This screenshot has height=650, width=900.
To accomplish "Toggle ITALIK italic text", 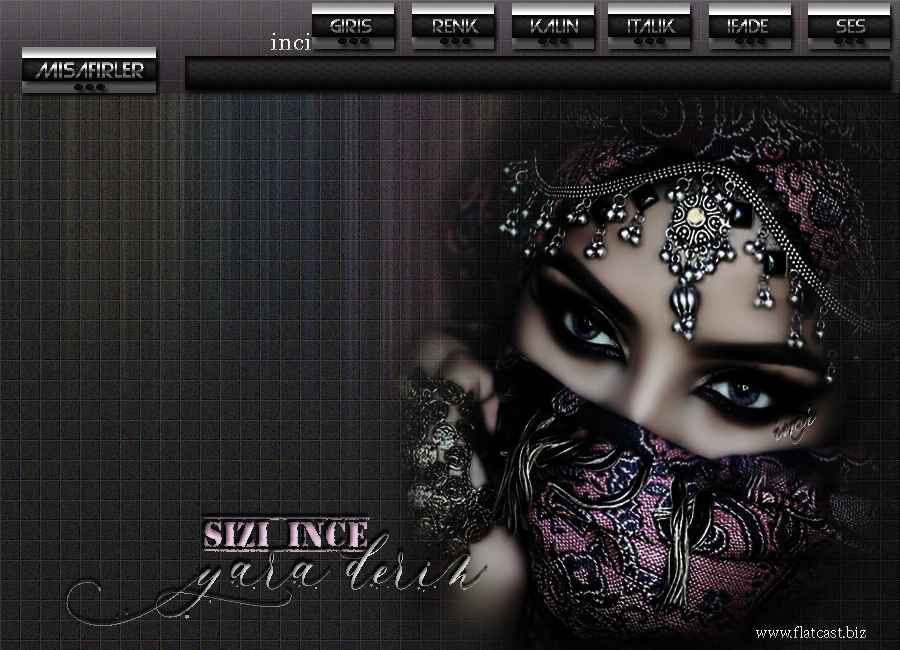I will [650, 26].
